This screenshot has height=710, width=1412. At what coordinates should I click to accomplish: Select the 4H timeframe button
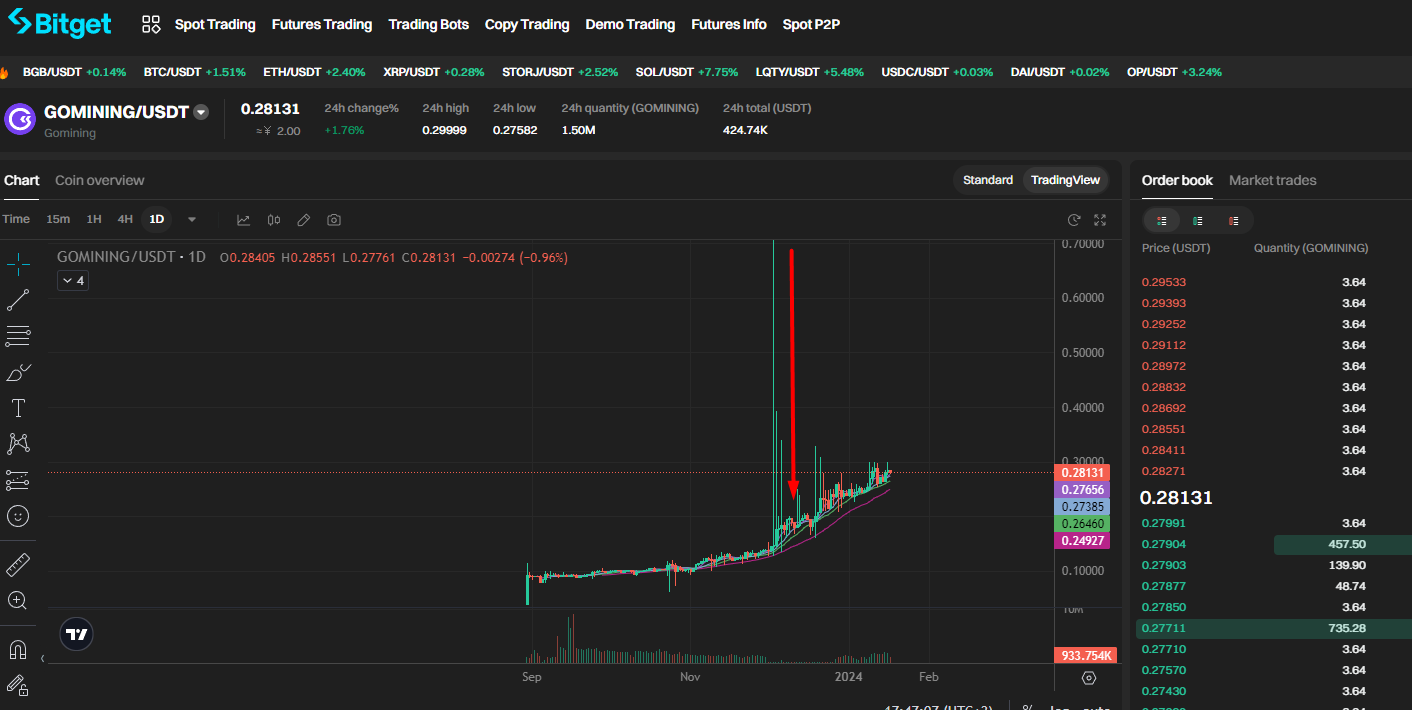click(x=125, y=219)
